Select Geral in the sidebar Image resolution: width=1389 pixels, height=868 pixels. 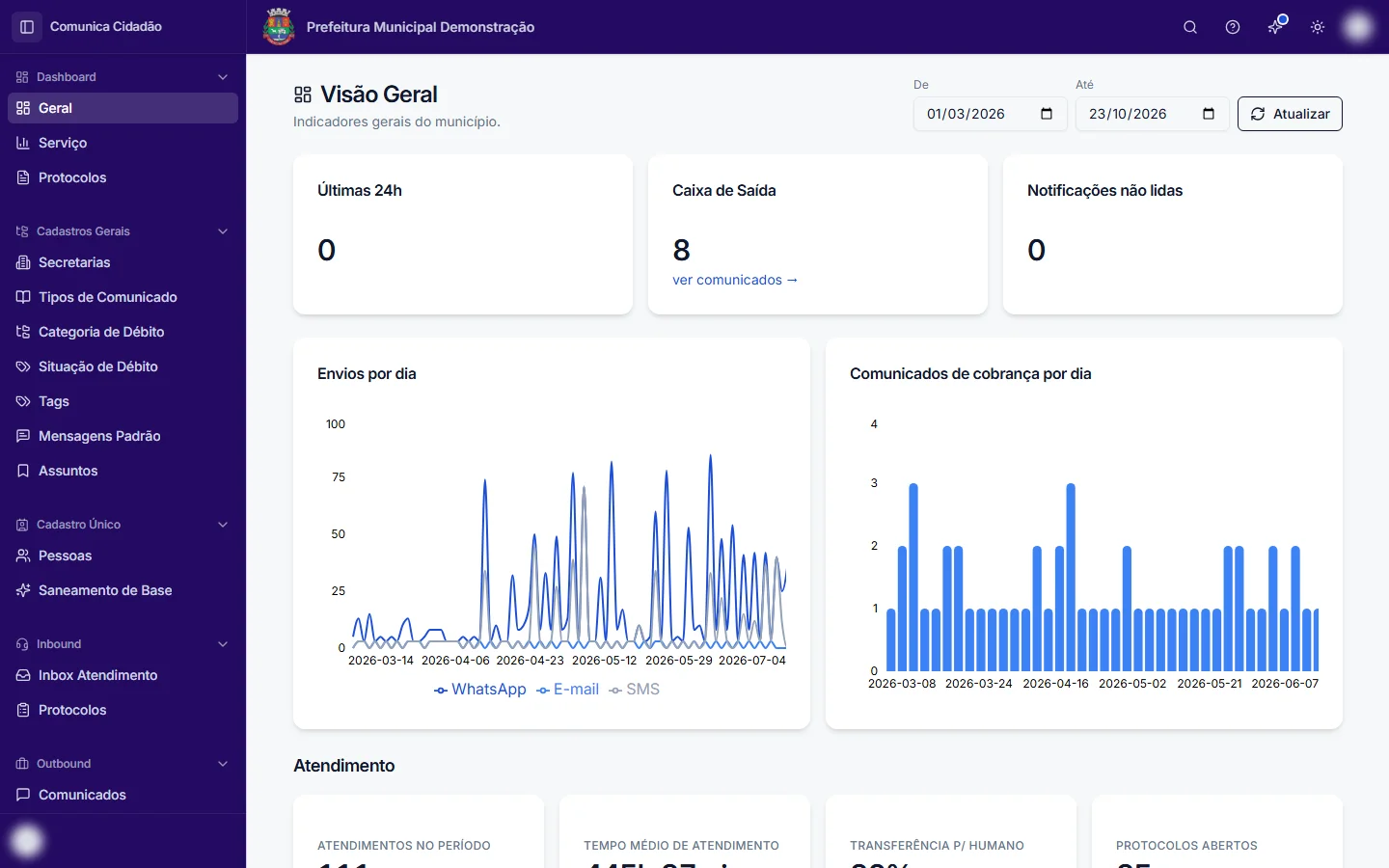click(123, 108)
